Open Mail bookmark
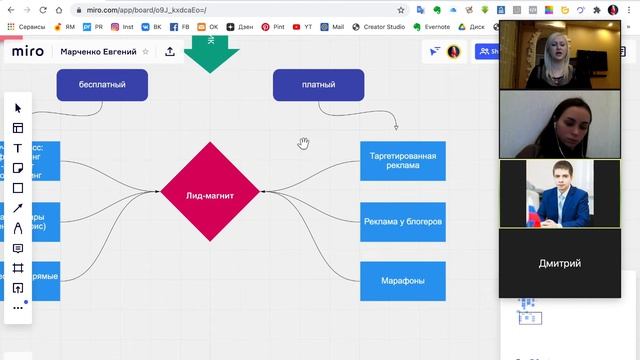The height and width of the screenshot is (360, 640). (332, 27)
